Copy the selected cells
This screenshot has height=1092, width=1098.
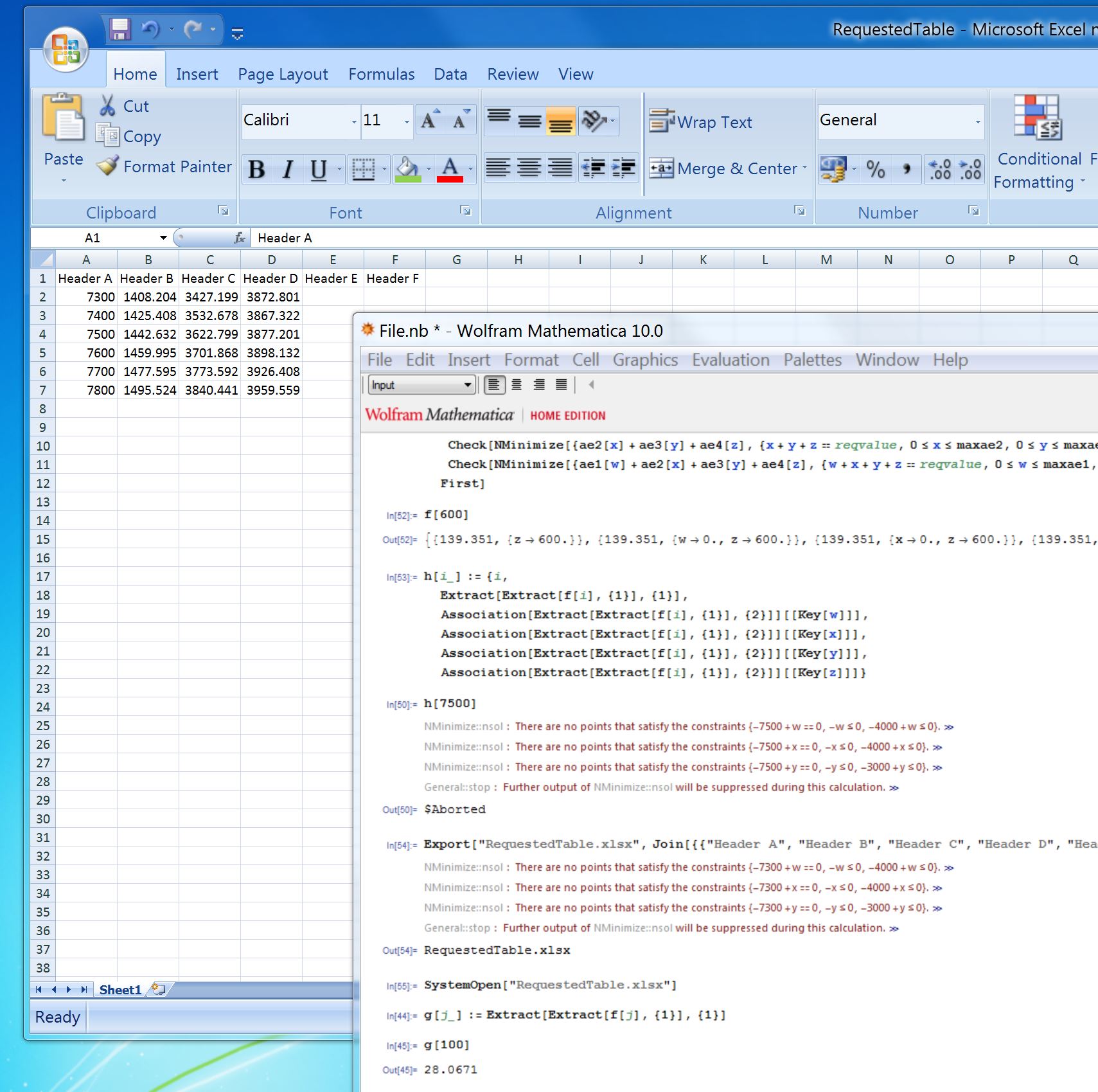(128, 136)
